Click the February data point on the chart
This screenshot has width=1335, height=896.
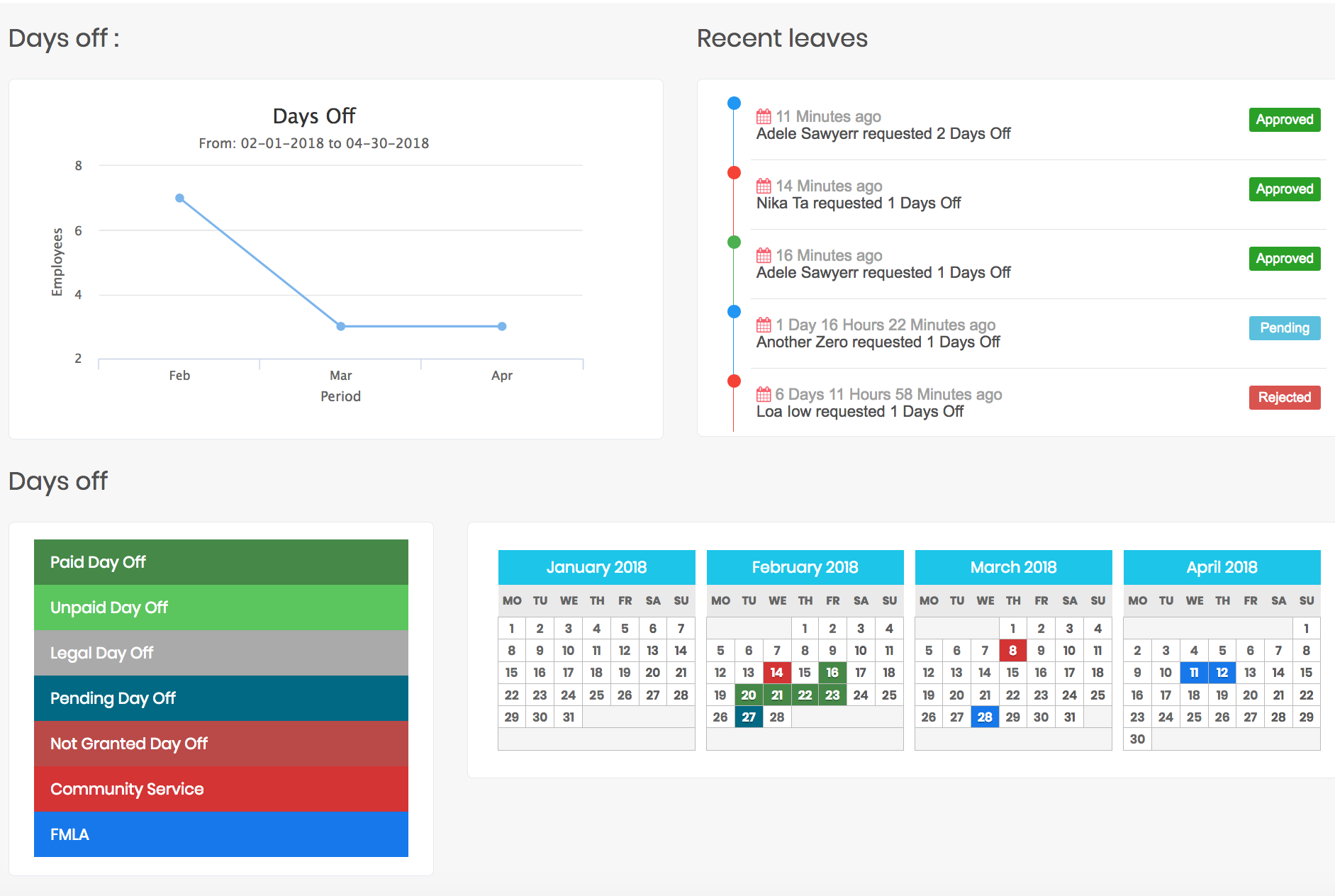tap(179, 198)
